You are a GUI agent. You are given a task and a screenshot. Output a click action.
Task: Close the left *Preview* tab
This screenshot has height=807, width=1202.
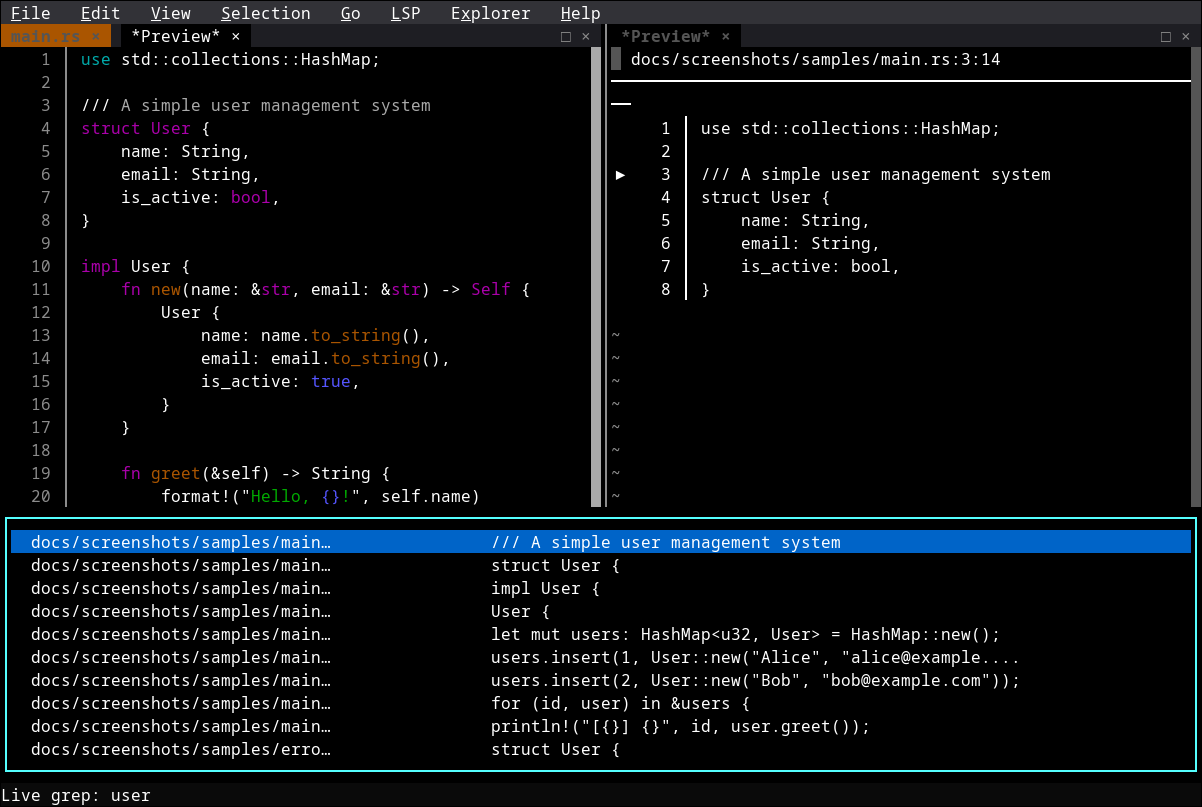pos(234,35)
